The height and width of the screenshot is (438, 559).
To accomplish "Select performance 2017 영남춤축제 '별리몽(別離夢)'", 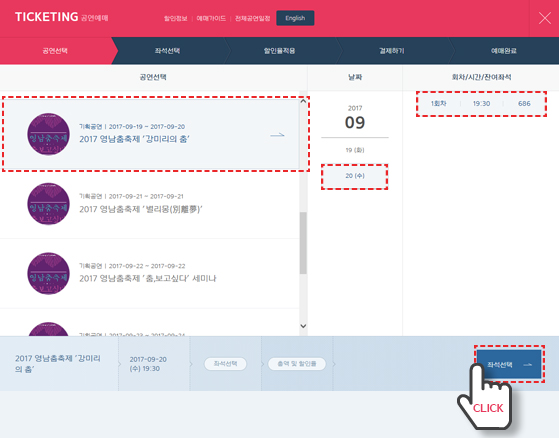I will [x=150, y=204].
